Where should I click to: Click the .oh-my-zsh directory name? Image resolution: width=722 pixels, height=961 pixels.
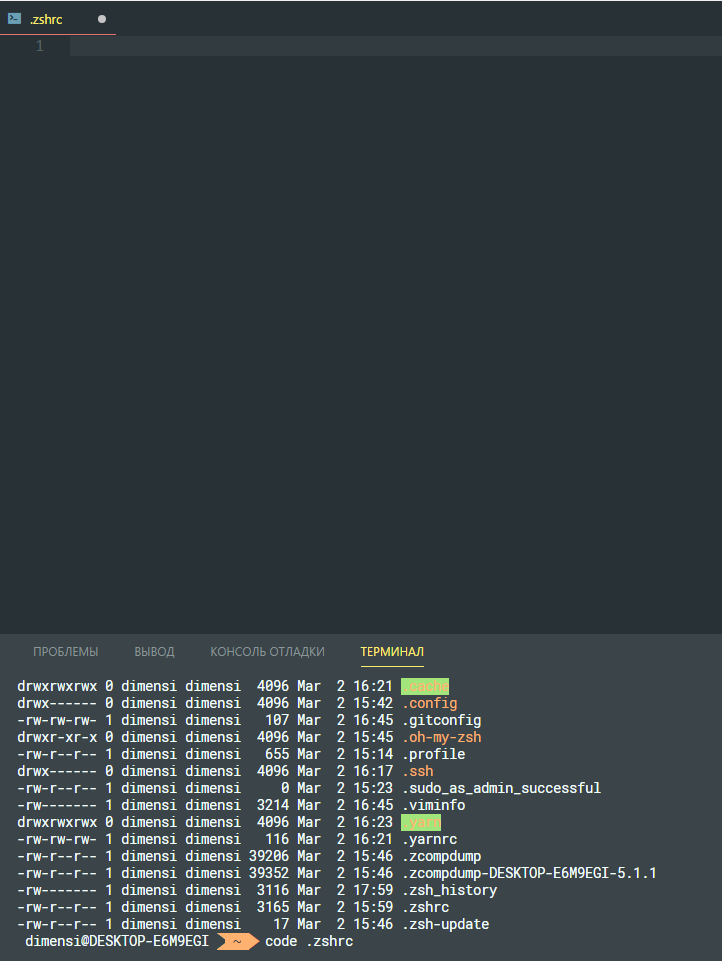441,737
